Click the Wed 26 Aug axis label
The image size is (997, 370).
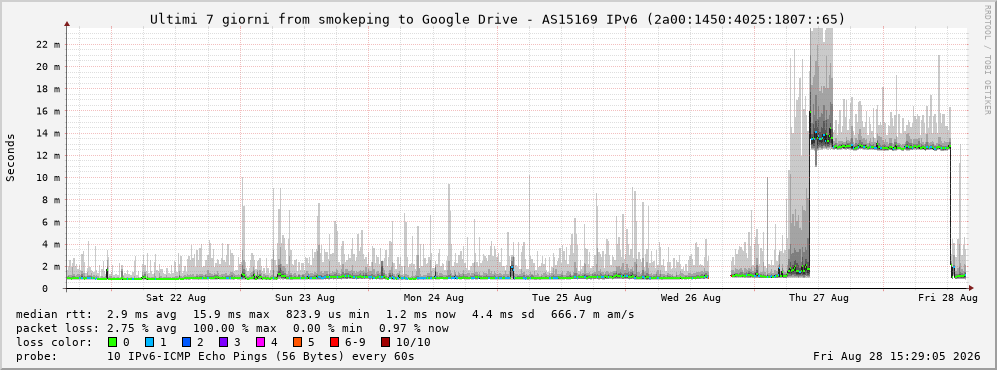tap(691, 298)
